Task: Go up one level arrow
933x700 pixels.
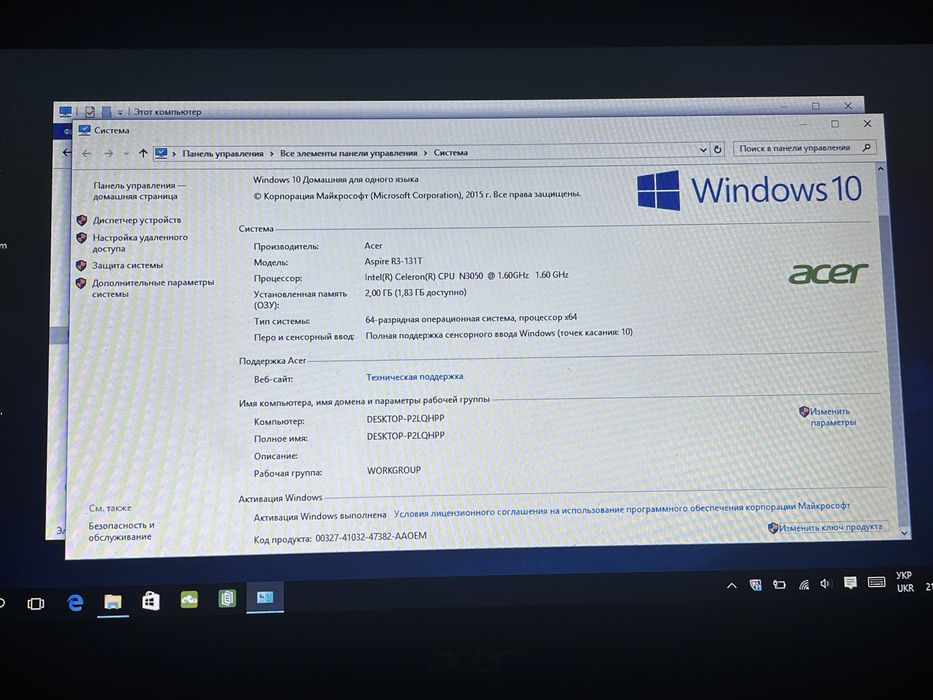Action: click(x=143, y=153)
